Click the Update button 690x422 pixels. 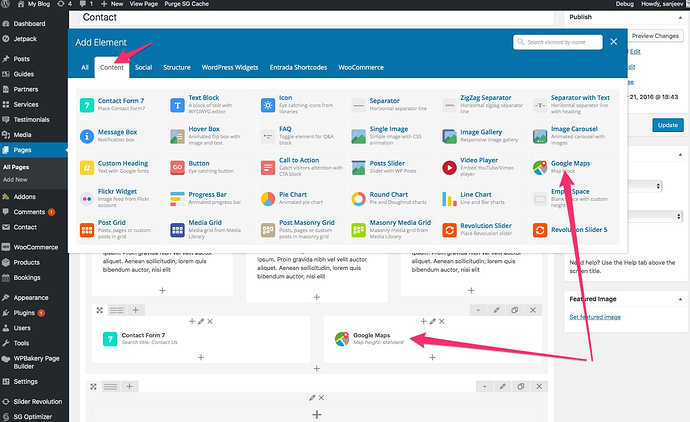[668, 125]
